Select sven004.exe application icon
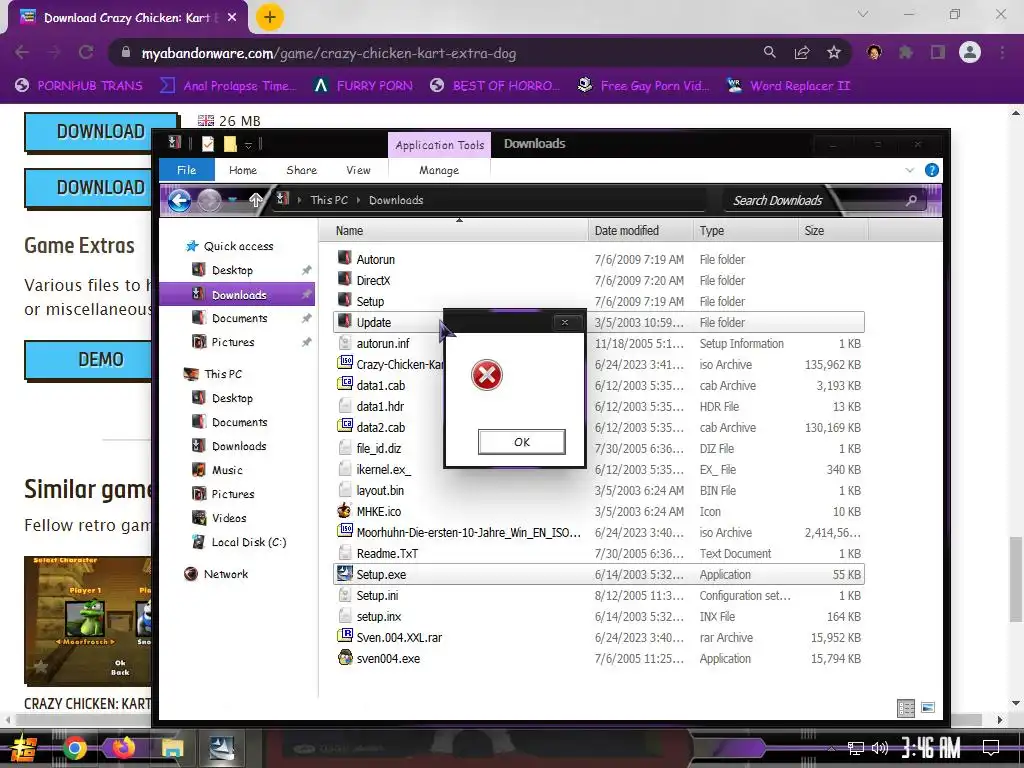The height and width of the screenshot is (768, 1024). coord(345,658)
